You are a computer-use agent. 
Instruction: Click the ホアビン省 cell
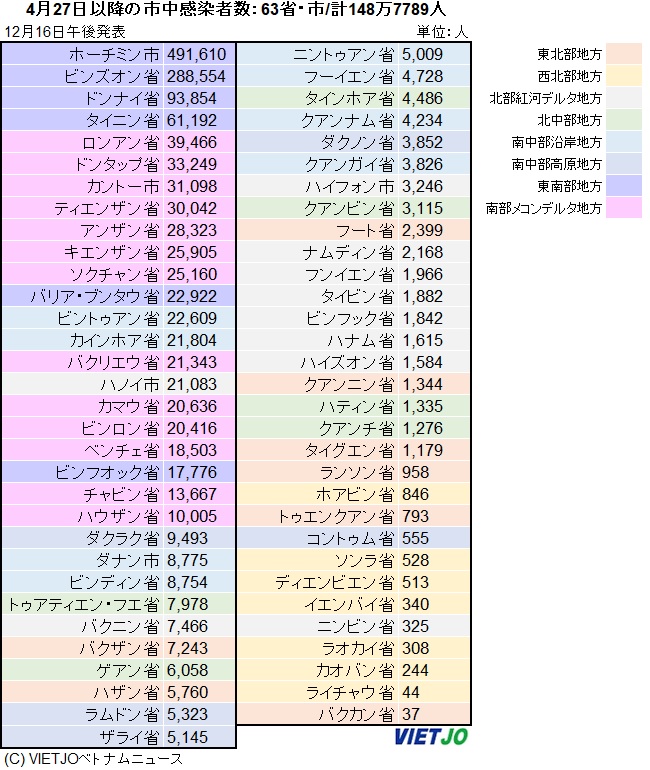[355, 495]
